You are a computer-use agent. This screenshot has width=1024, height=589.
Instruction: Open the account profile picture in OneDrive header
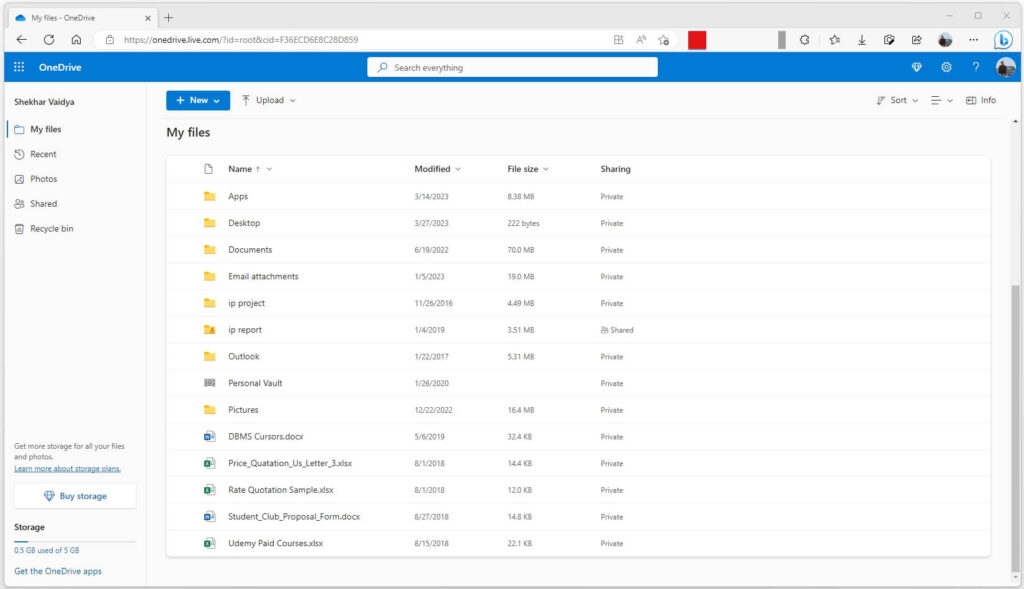coord(1005,67)
